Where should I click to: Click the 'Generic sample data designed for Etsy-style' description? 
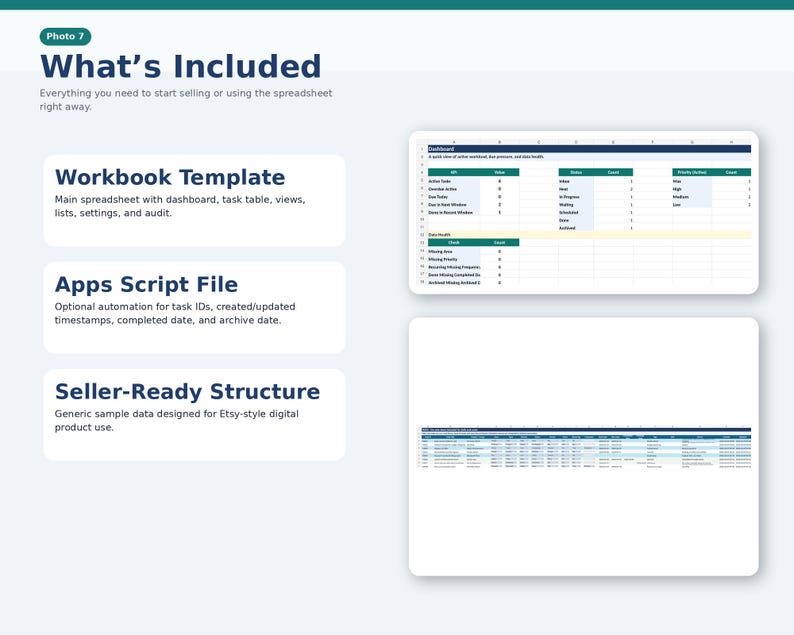click(x=176, y=420)
